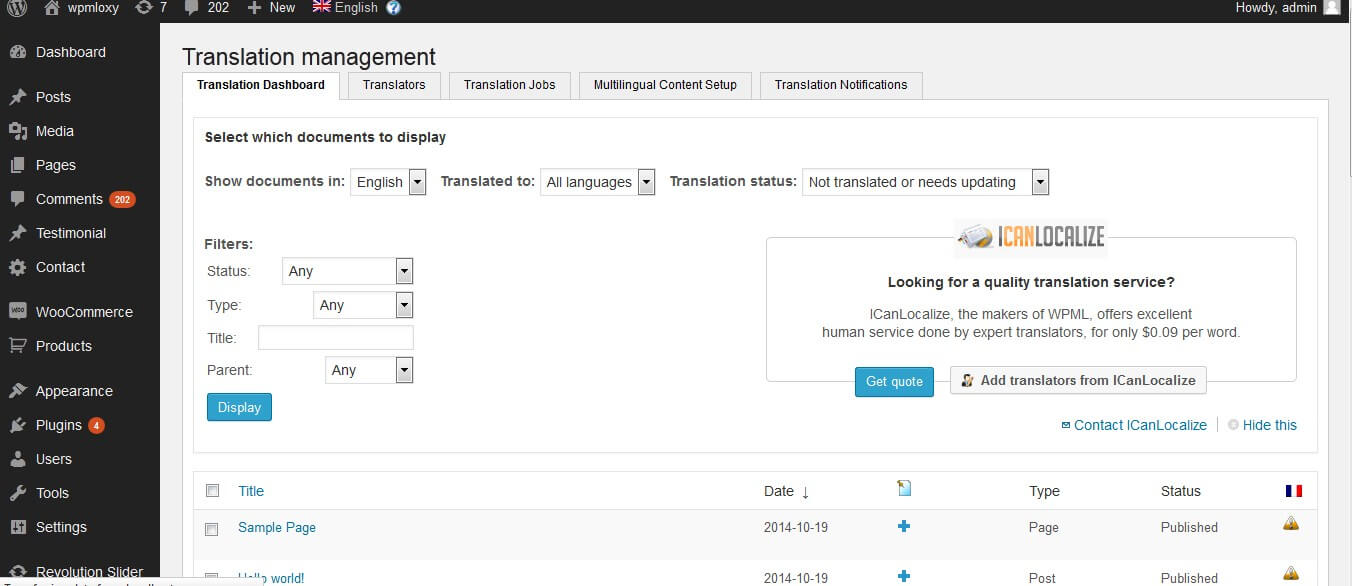Tick the Sample Page checkbox
Viewport: 1352px width, 586px height.
point(212,529)
